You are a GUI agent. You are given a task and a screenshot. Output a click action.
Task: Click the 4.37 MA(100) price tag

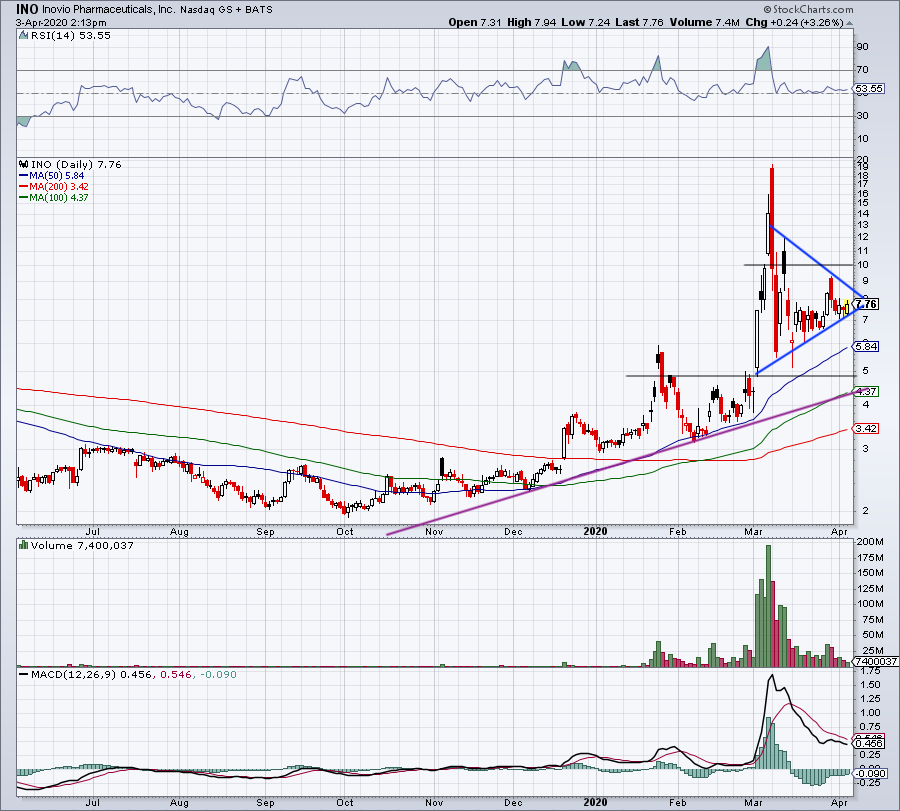pyautogui.click(x=866, y=391)
